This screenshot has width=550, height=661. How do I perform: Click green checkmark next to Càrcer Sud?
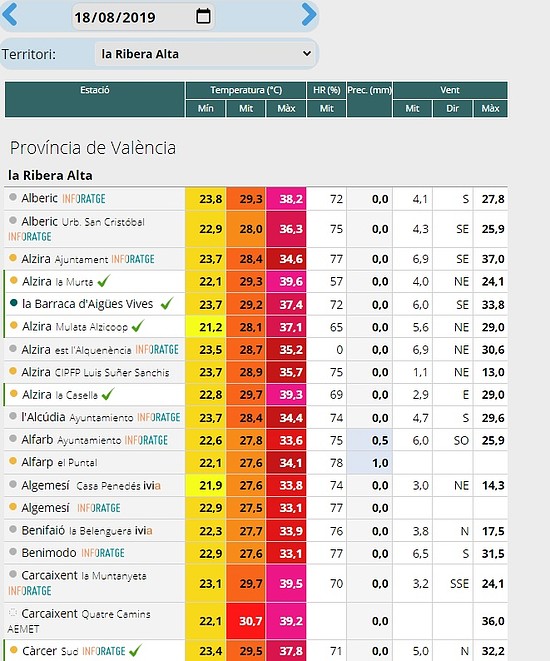[x=135, y=651]
